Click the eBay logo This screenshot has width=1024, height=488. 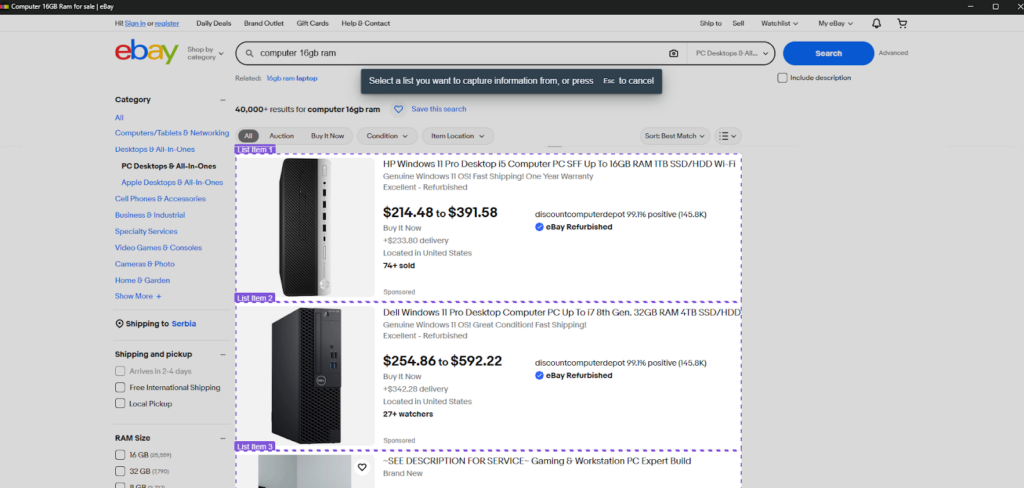pos(146,52)
